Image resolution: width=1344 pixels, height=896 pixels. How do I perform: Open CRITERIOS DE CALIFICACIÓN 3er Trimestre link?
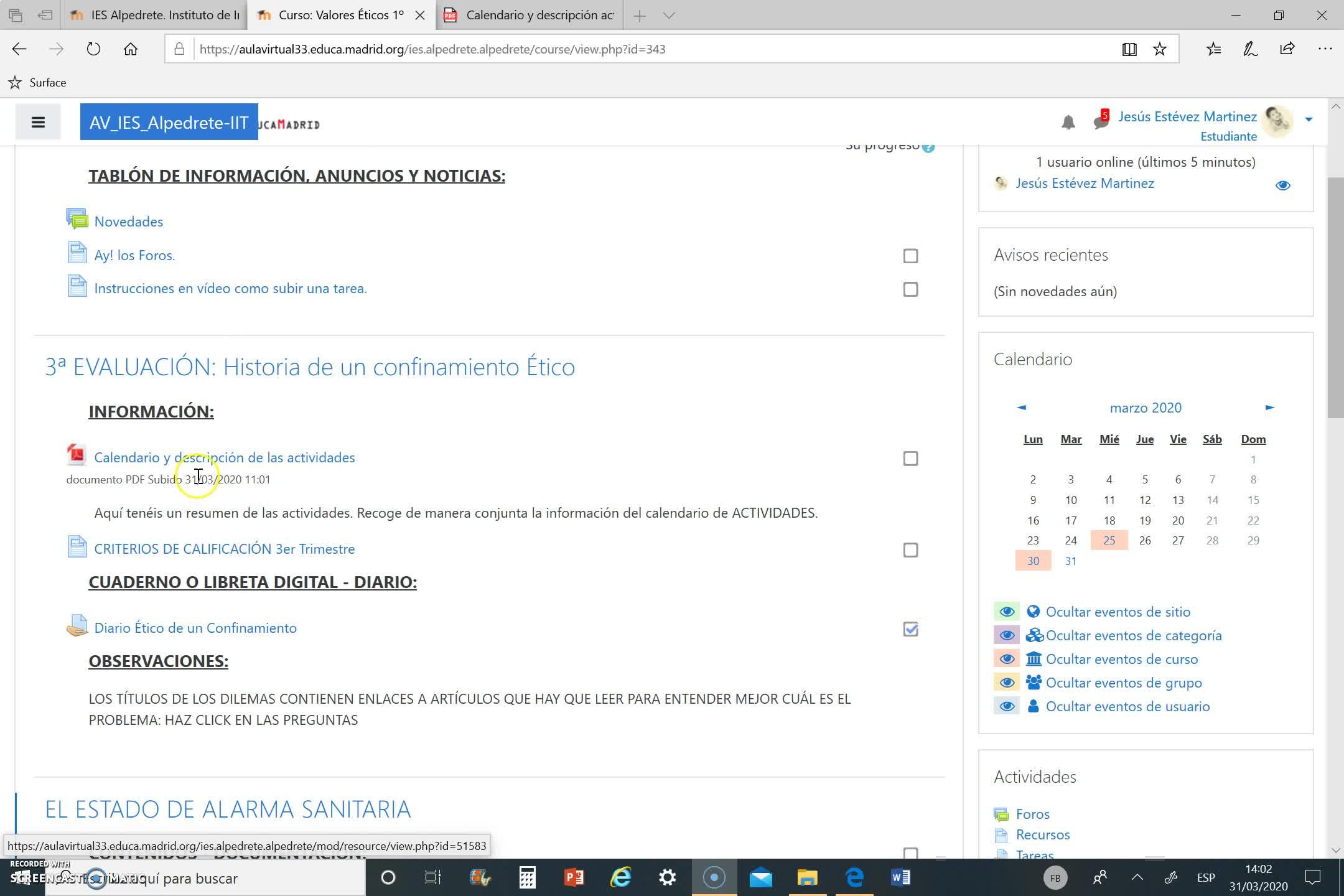[x=224, y=549]
